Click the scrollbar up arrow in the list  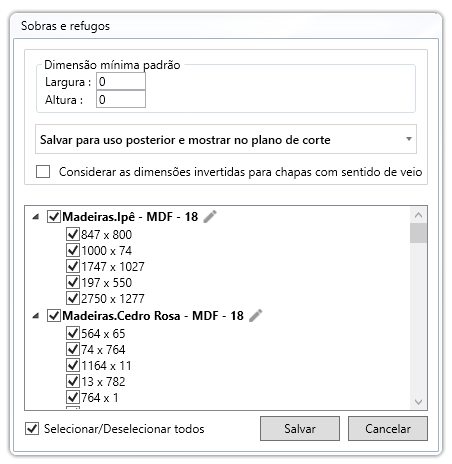pyautogui.click(x=419, y=215)
